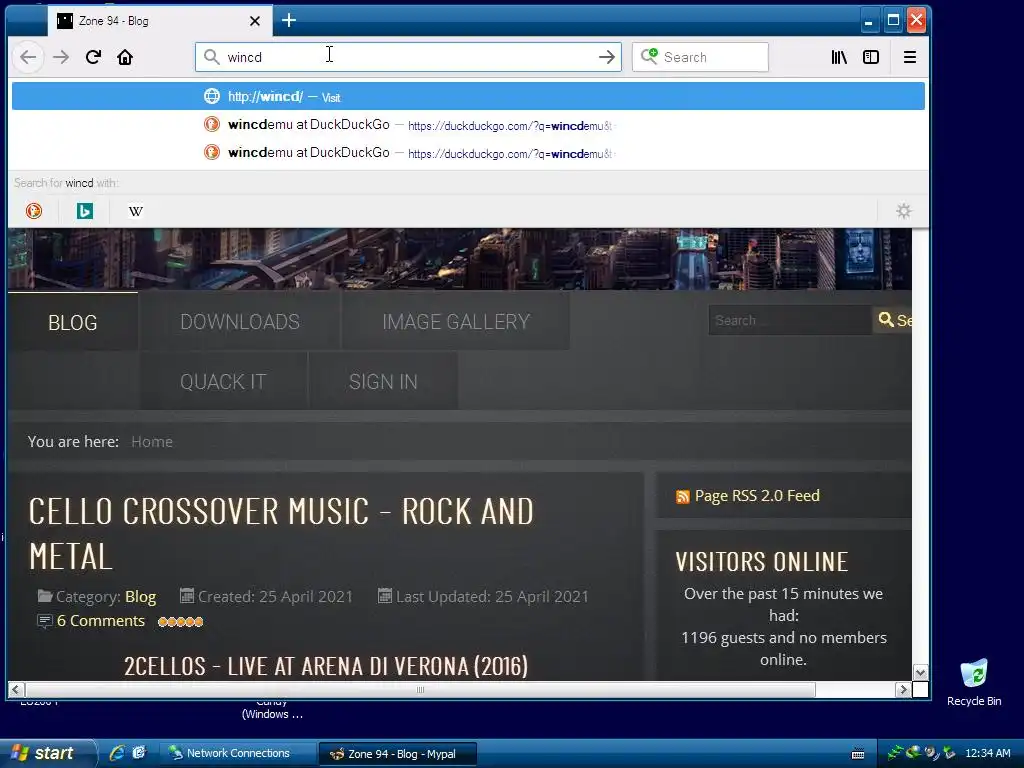The width and height of the screenshot is (1024, 768).
Task: Go back with the browser back arrow
Action: 28,57
